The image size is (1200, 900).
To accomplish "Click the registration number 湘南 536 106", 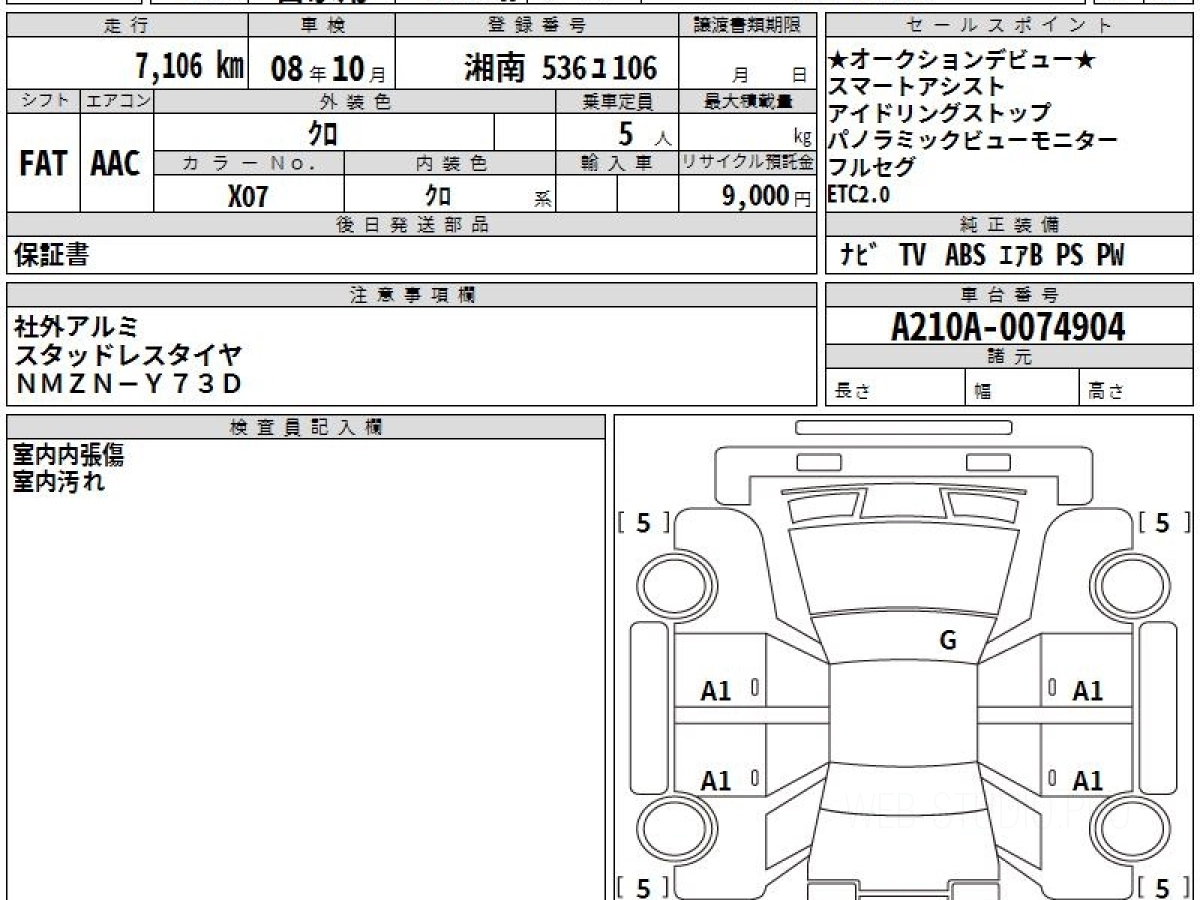I will [561, 68].
